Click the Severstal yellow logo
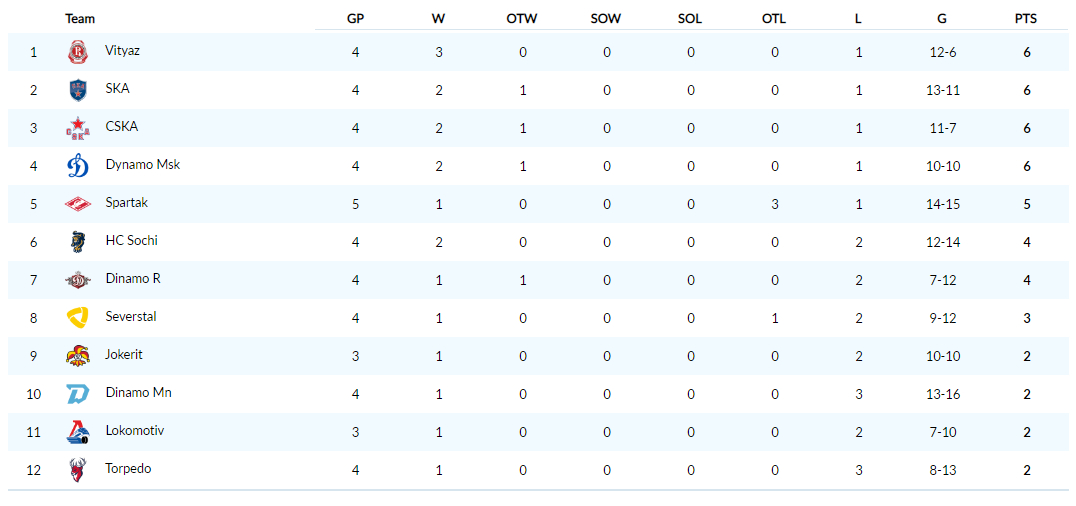 [78, 318]
